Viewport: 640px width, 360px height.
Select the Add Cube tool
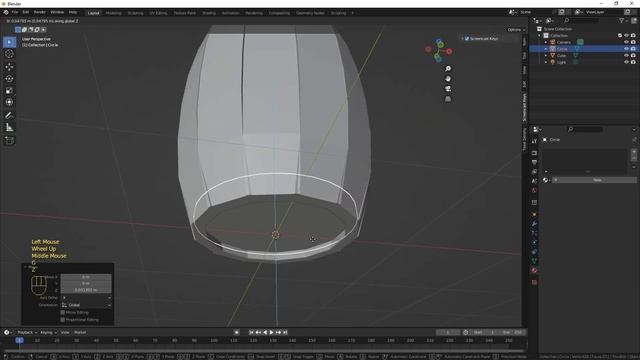point(9,140)
